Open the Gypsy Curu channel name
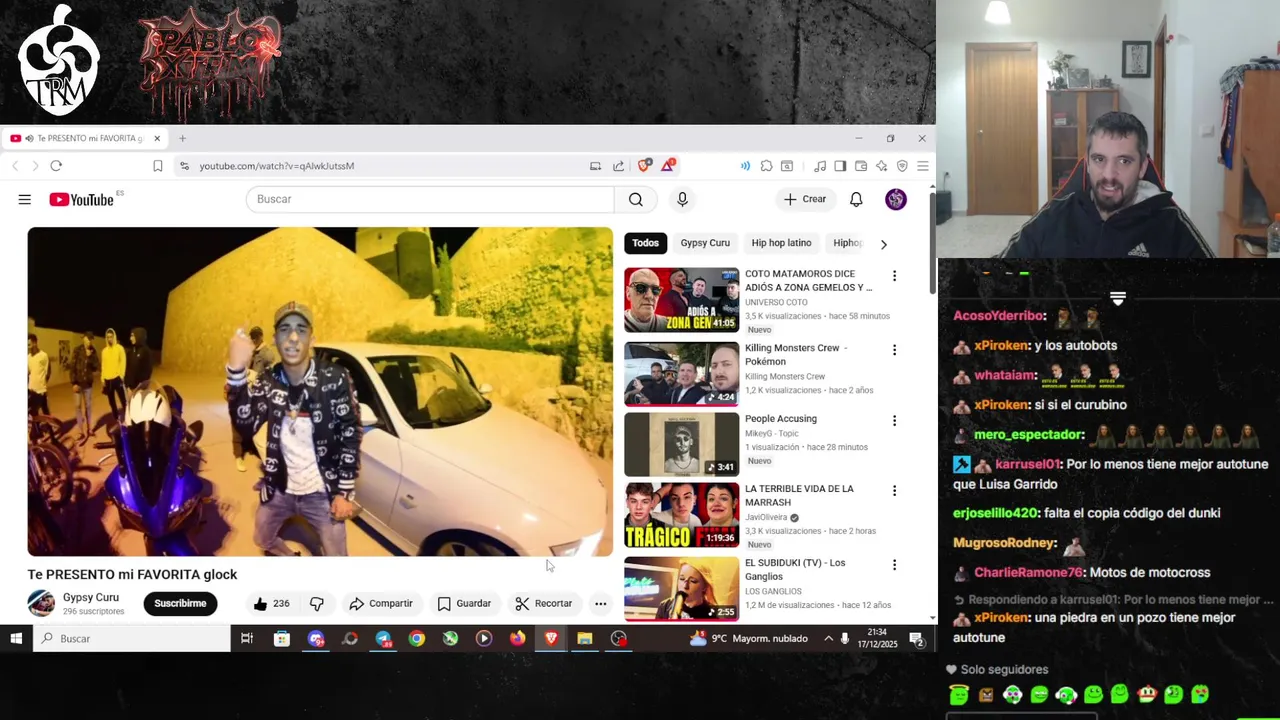The image size is (1280, 720). point(91,597)
